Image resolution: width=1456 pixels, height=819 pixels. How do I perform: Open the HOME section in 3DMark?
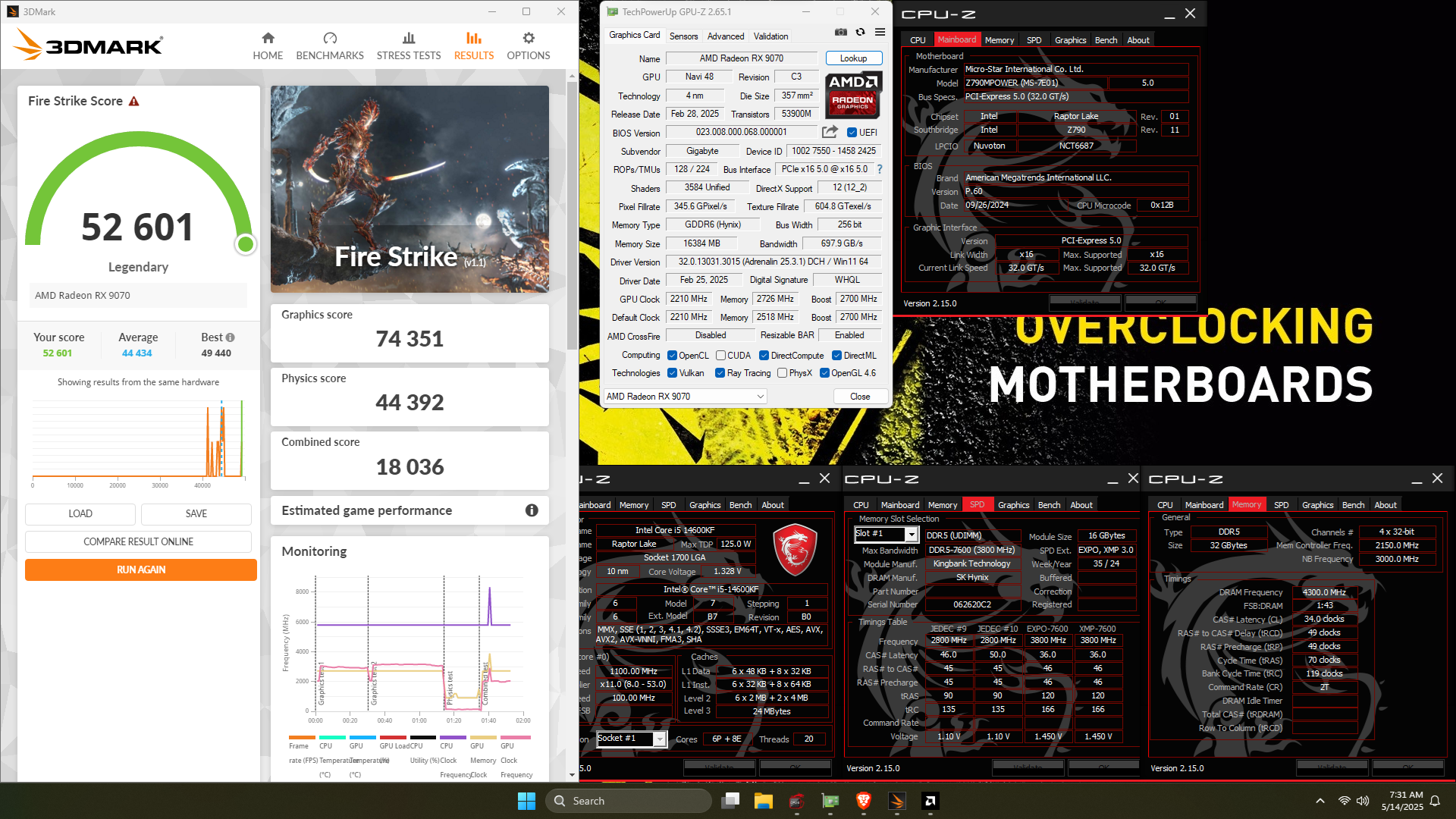(268, 46)
